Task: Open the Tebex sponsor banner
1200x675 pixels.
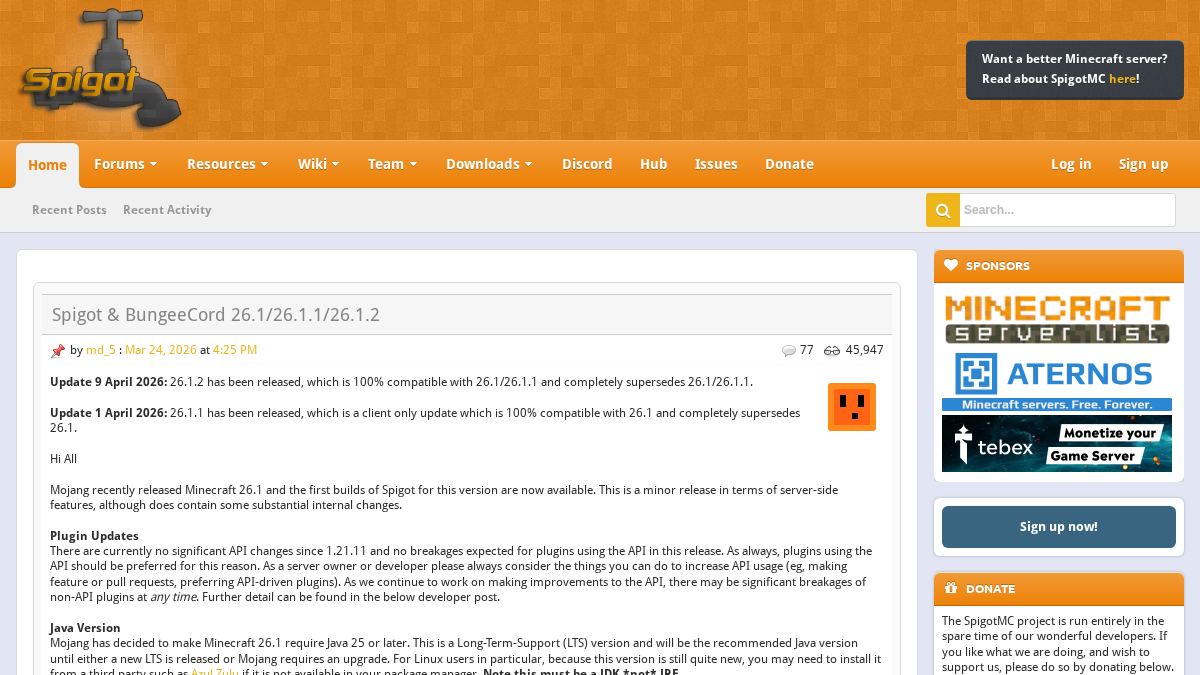Action: click(x=1057, y=443)
